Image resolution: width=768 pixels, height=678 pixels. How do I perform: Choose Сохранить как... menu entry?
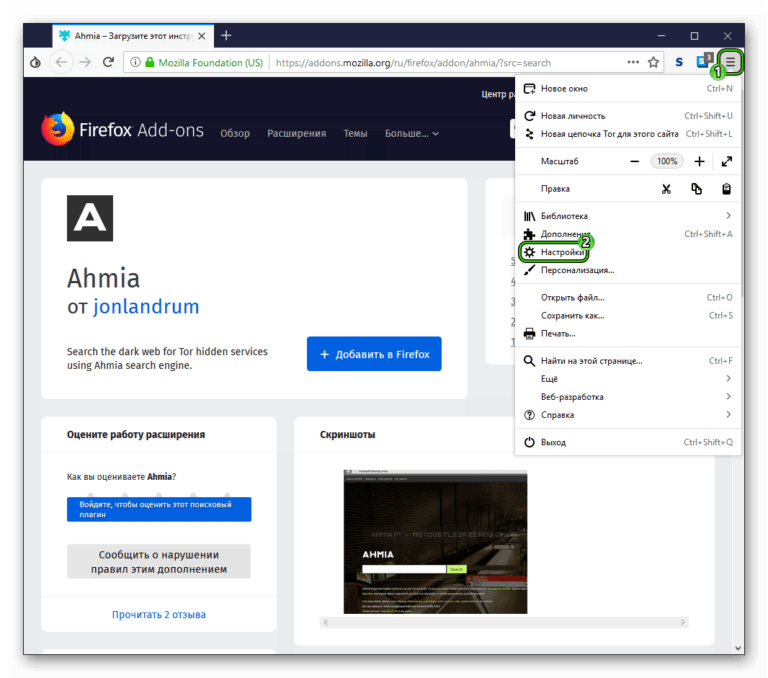pos(628,315)
